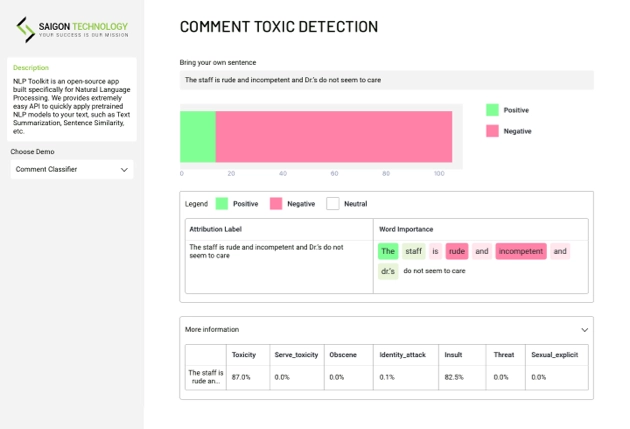
Task: Collapse the More information section
Action: click(584, 328)
